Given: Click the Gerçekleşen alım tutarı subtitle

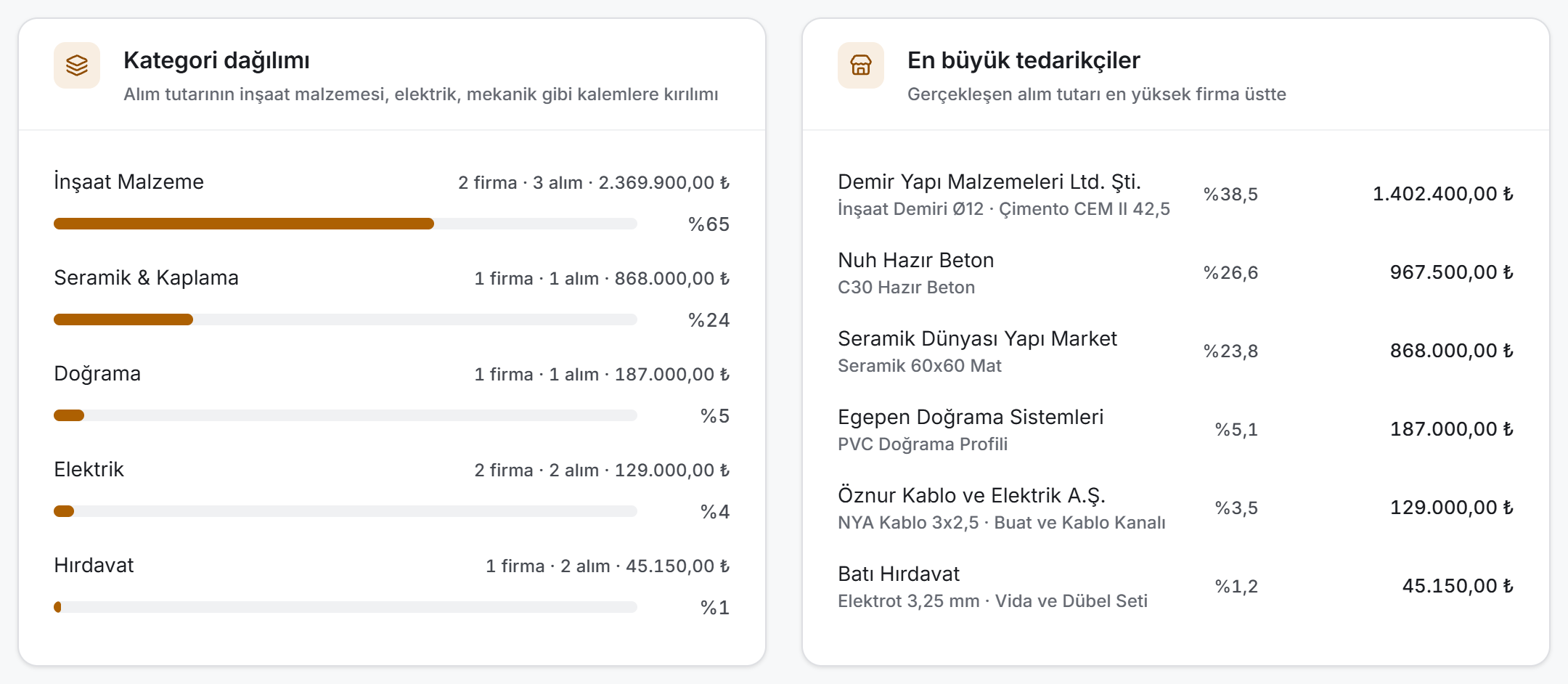Looking at the screenshot, I should 1097,94.
